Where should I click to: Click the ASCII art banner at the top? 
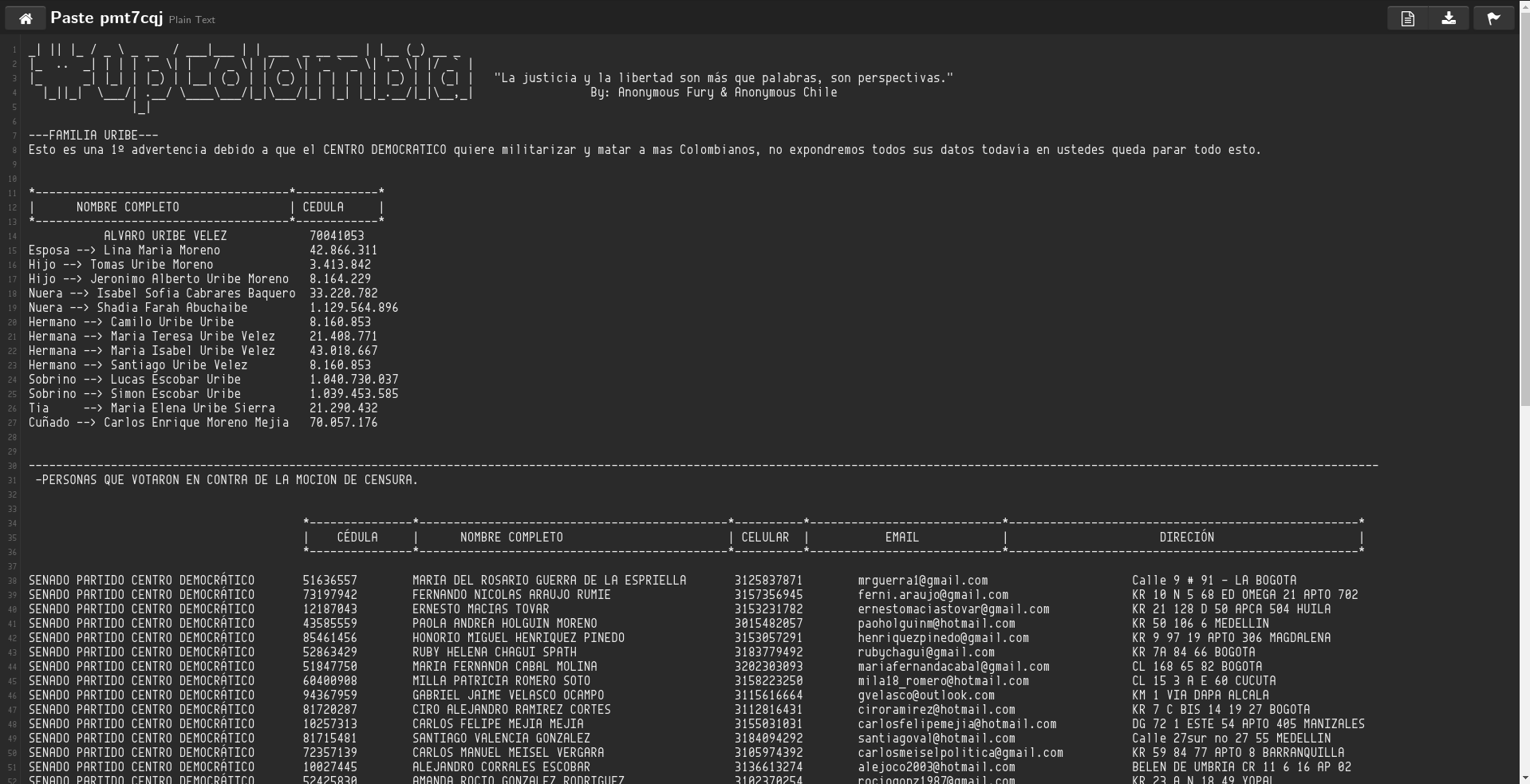click(x=250, y=78)
